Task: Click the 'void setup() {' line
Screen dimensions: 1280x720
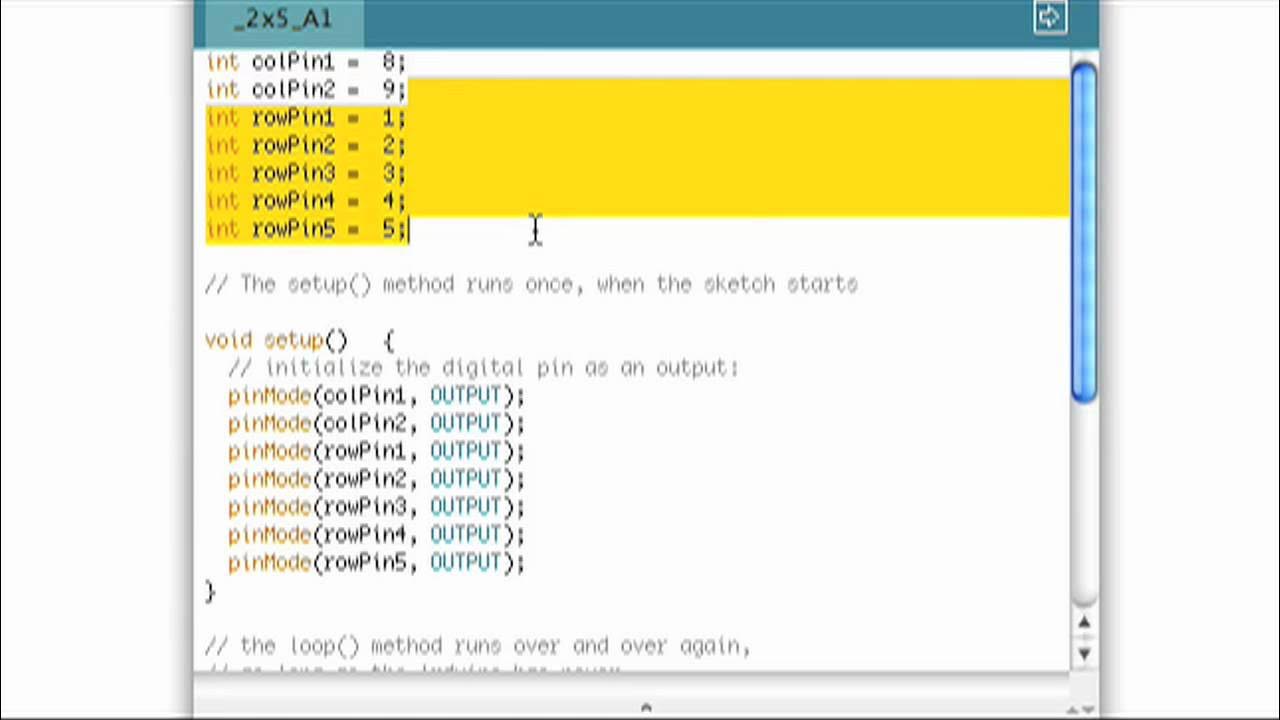Action: coord(300,341)
